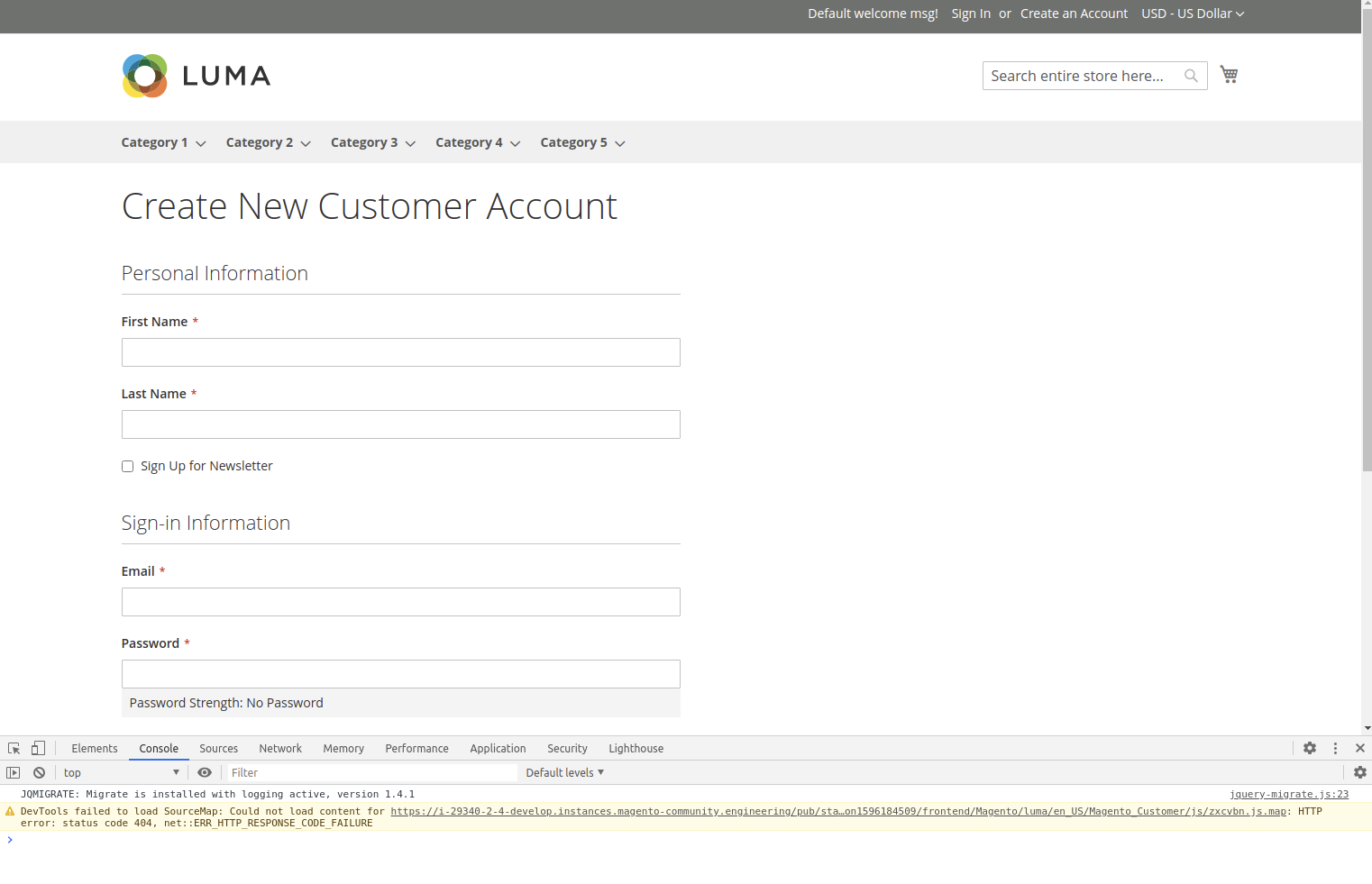Select the Inspect Element tool in DevTools
This screenshot has width=1372, height=884.
14,748
